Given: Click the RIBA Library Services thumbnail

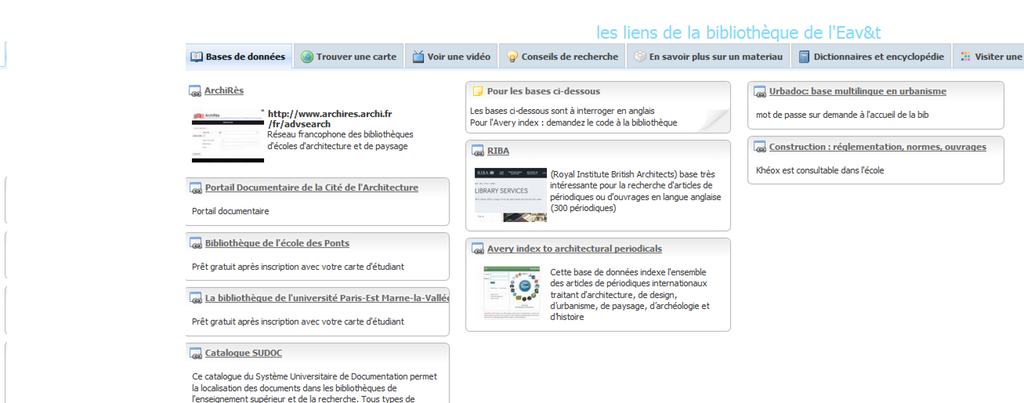Looking at the screenshot, I should [x=511, y=195].
